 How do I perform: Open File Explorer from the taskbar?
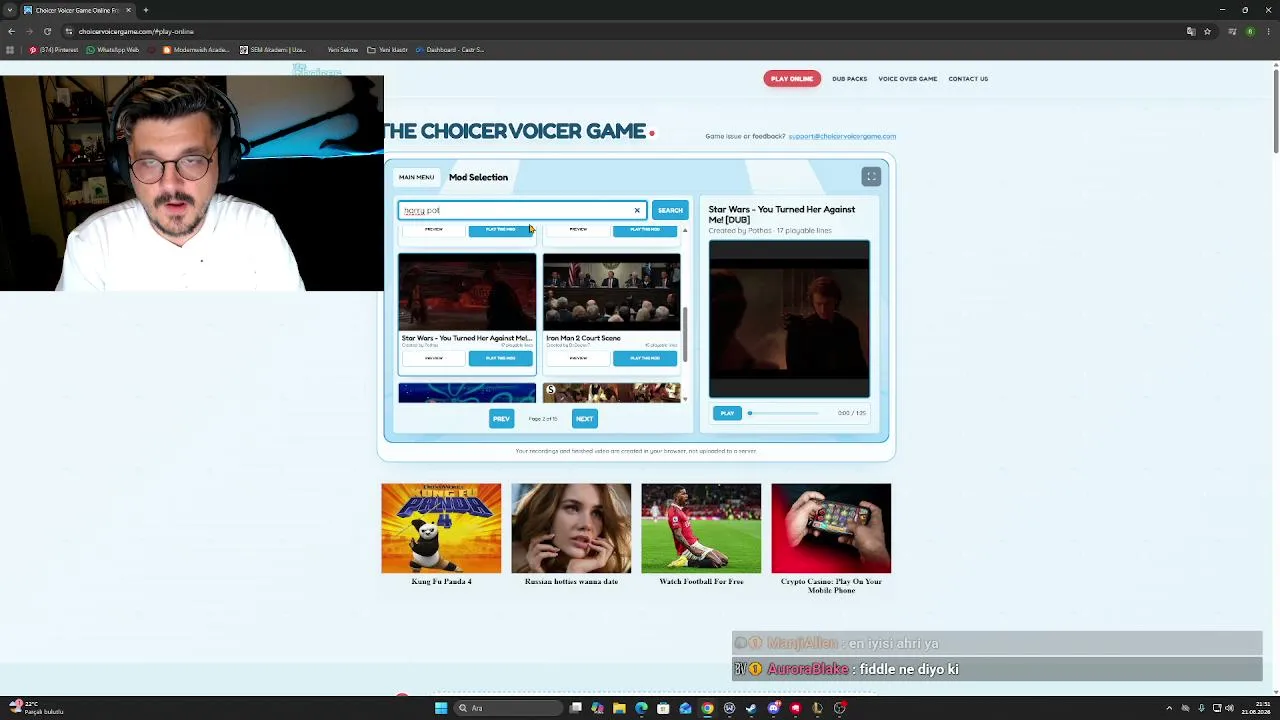coord(619,708)
